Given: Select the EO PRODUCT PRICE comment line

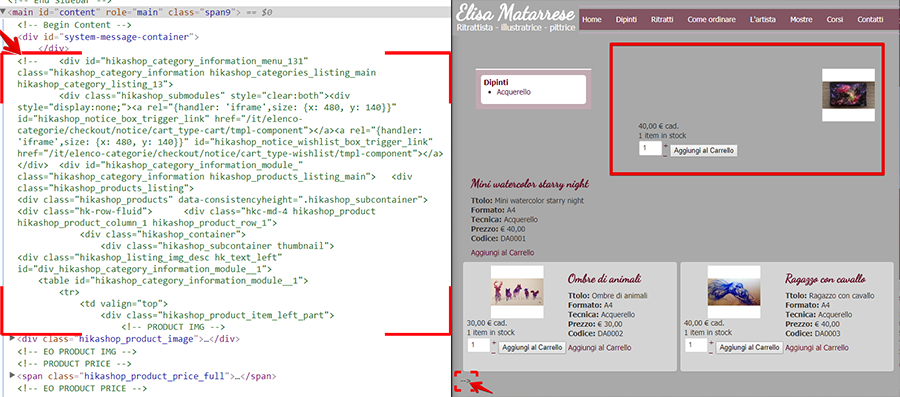Looking at the screenshot, I should (82, 389).
